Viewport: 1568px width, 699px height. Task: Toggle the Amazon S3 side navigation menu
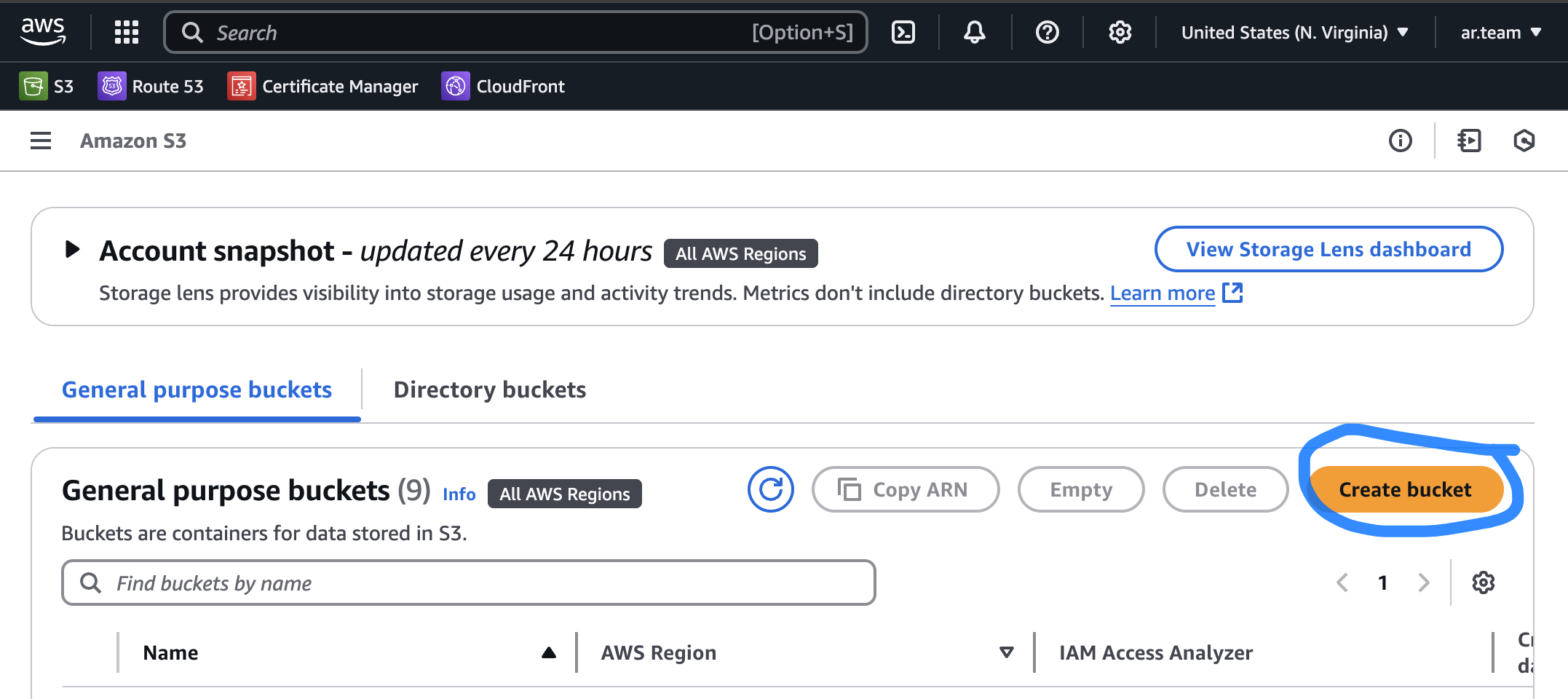click(x=41, y=141)
